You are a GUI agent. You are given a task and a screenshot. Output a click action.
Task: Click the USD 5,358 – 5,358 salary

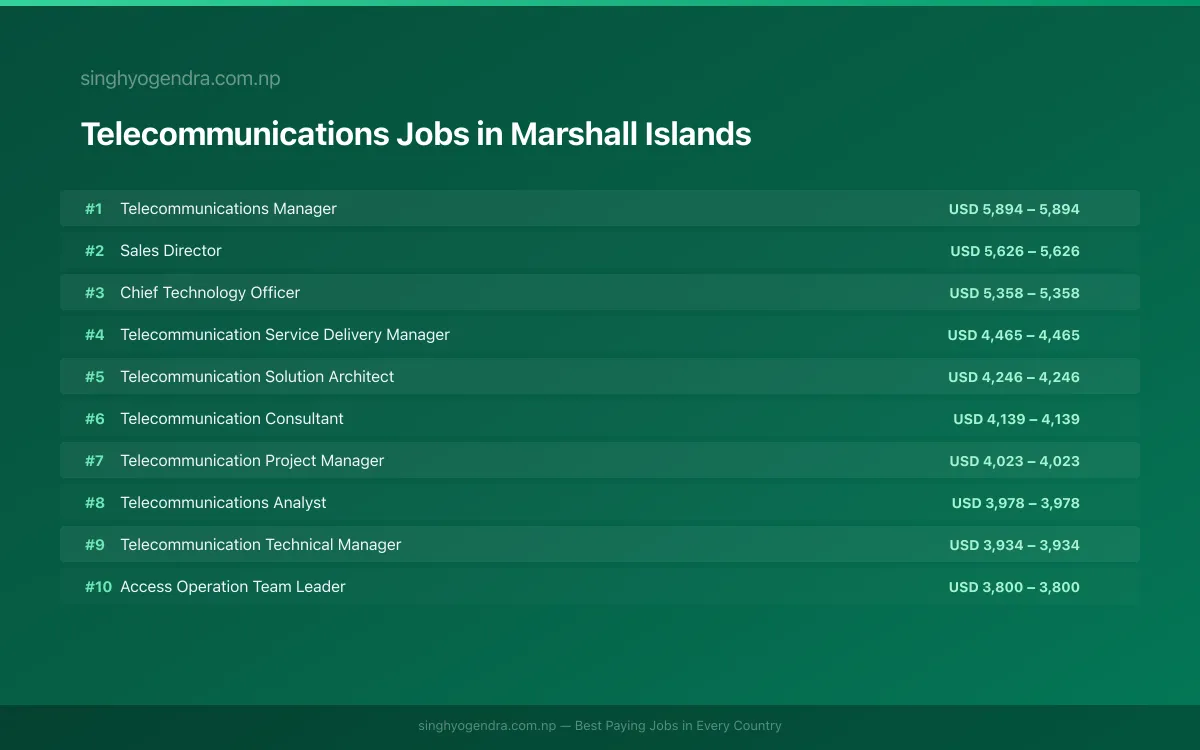1014,293
